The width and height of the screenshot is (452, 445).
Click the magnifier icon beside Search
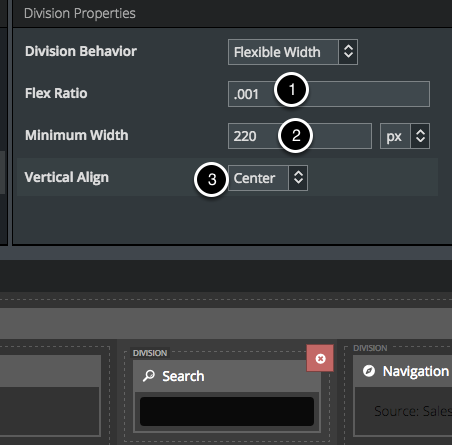click(149, 376)
